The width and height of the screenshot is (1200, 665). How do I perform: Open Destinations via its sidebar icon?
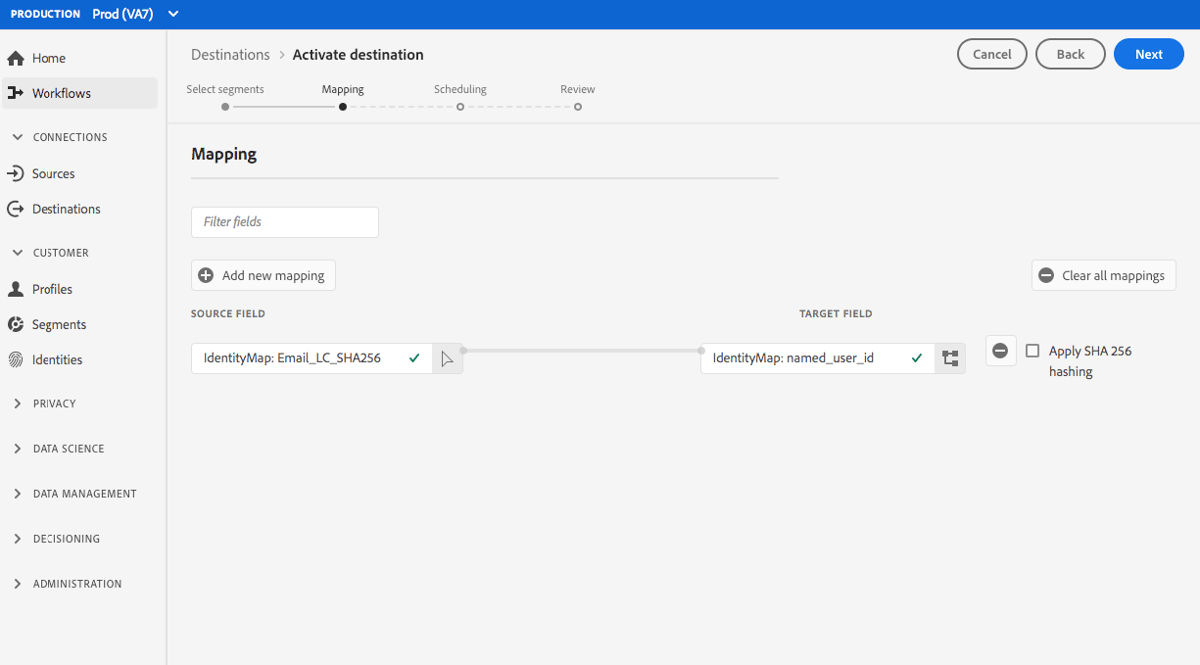pos(14,209)
